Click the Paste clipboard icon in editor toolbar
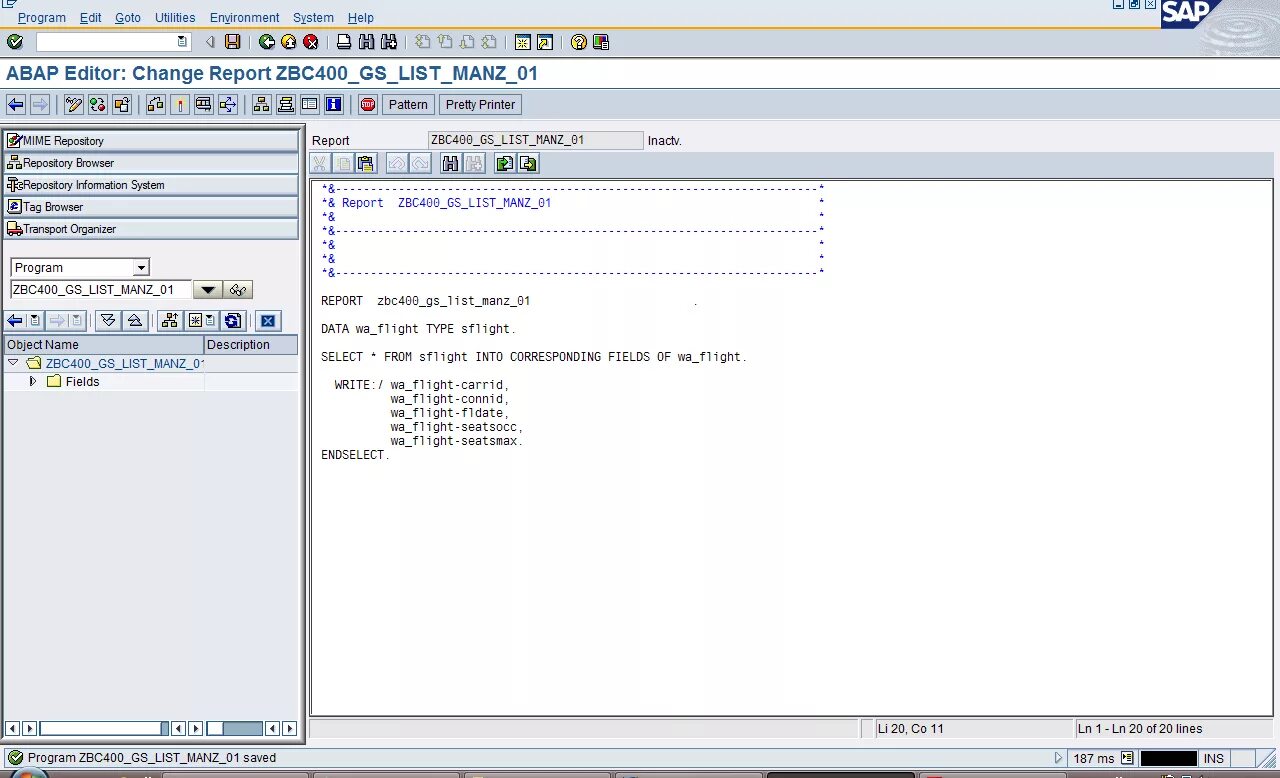Screen dimensions: 1280x778 click(x=367, y=164)
